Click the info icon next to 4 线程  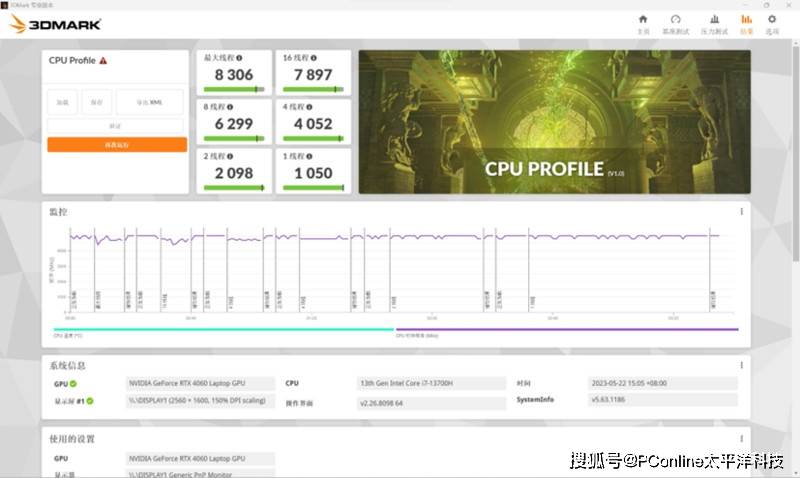point(310,107)
